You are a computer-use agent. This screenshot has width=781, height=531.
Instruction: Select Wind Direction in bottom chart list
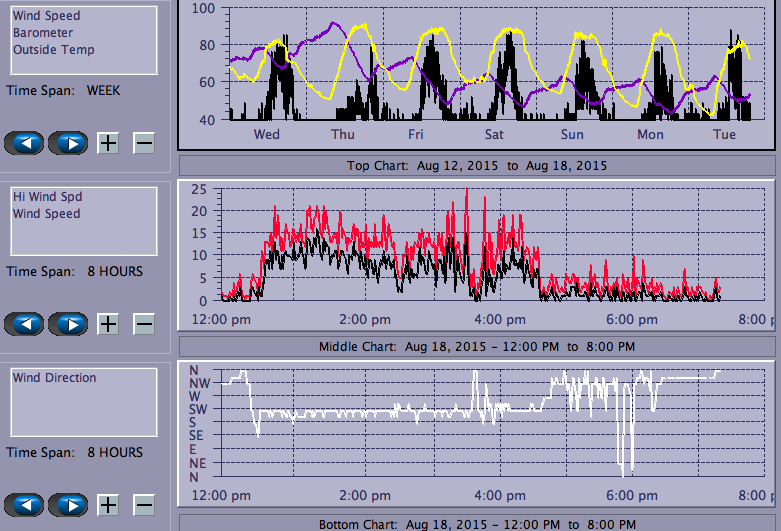(x=55, y=378)
